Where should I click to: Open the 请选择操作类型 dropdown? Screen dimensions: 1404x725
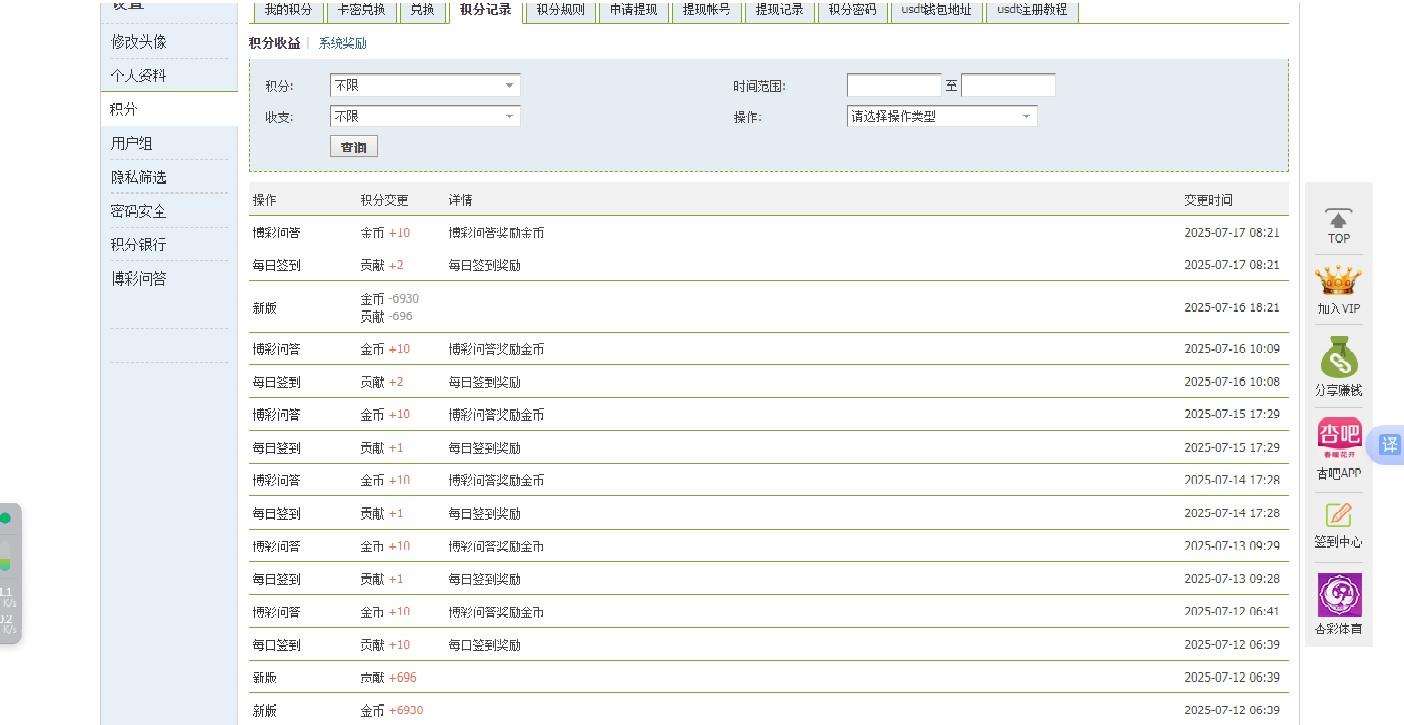(942, 116)
